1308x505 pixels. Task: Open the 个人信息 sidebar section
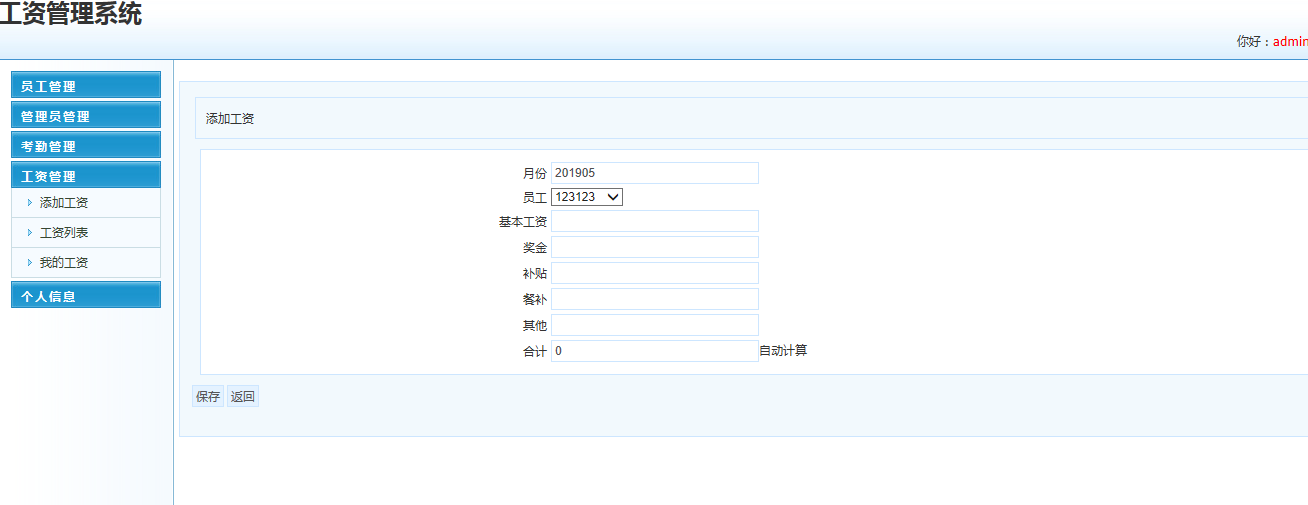(x=86, y=296)
